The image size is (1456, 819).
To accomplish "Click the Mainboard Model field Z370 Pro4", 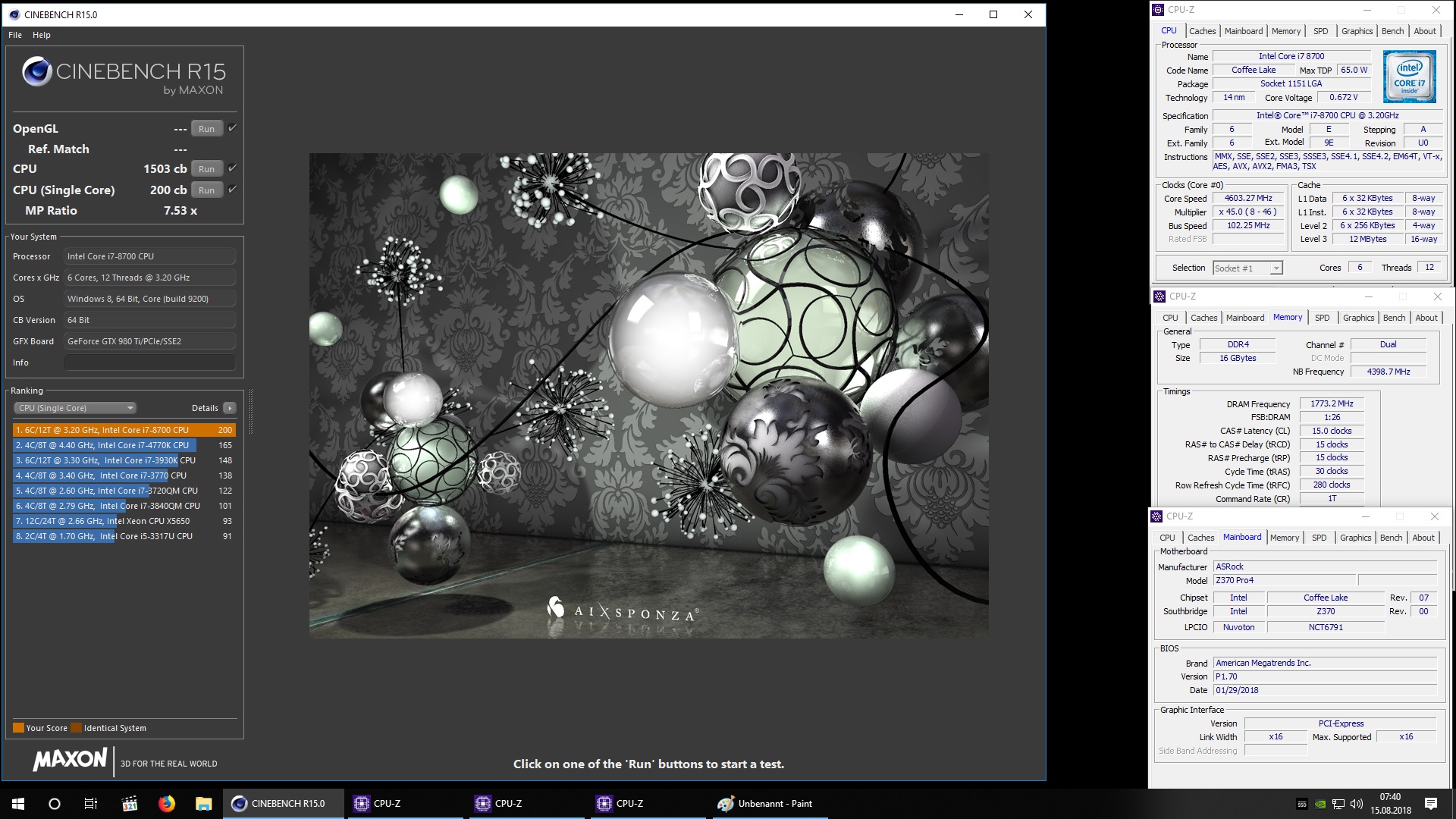I will tap(1284, 580).
